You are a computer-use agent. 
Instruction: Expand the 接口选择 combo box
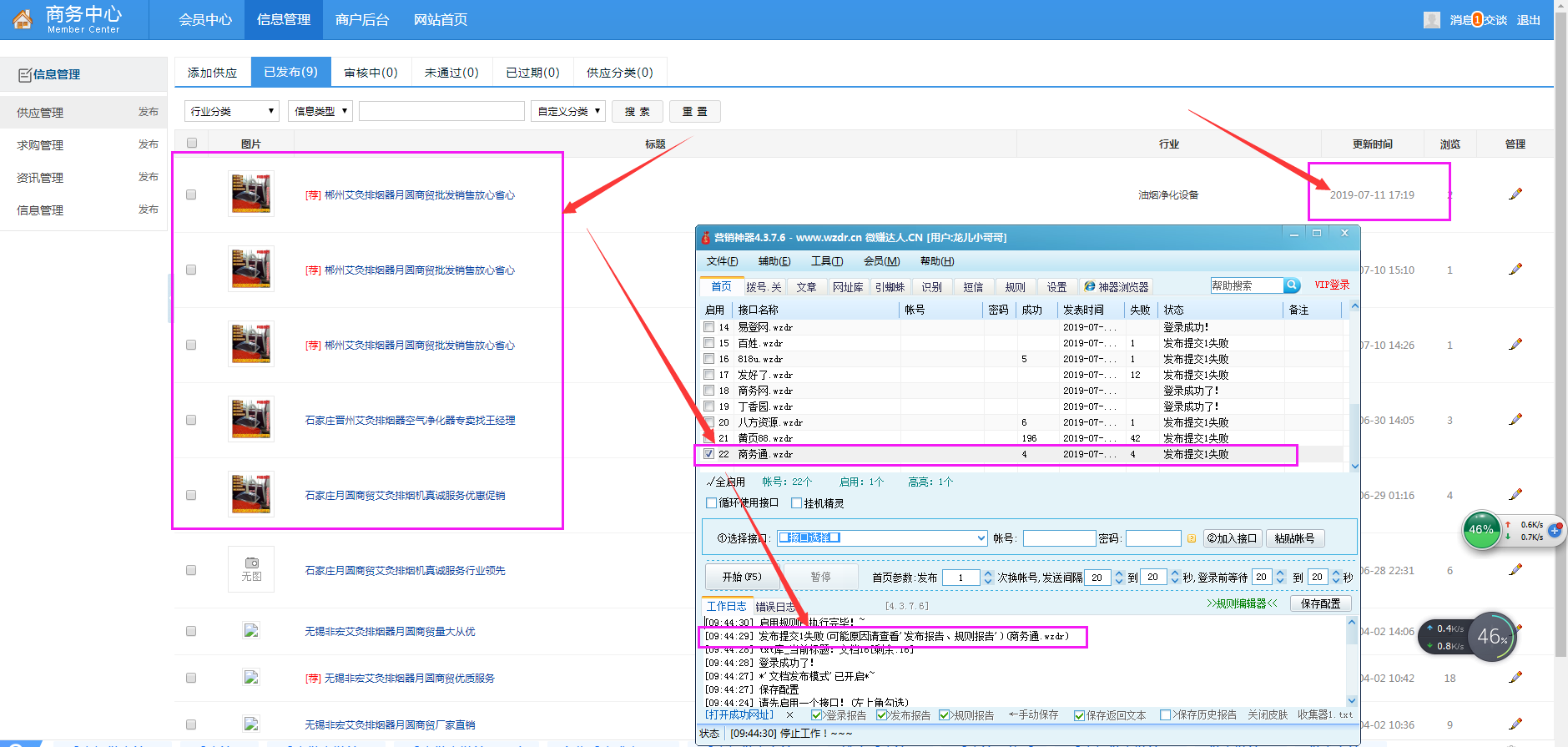click(981, 538)
